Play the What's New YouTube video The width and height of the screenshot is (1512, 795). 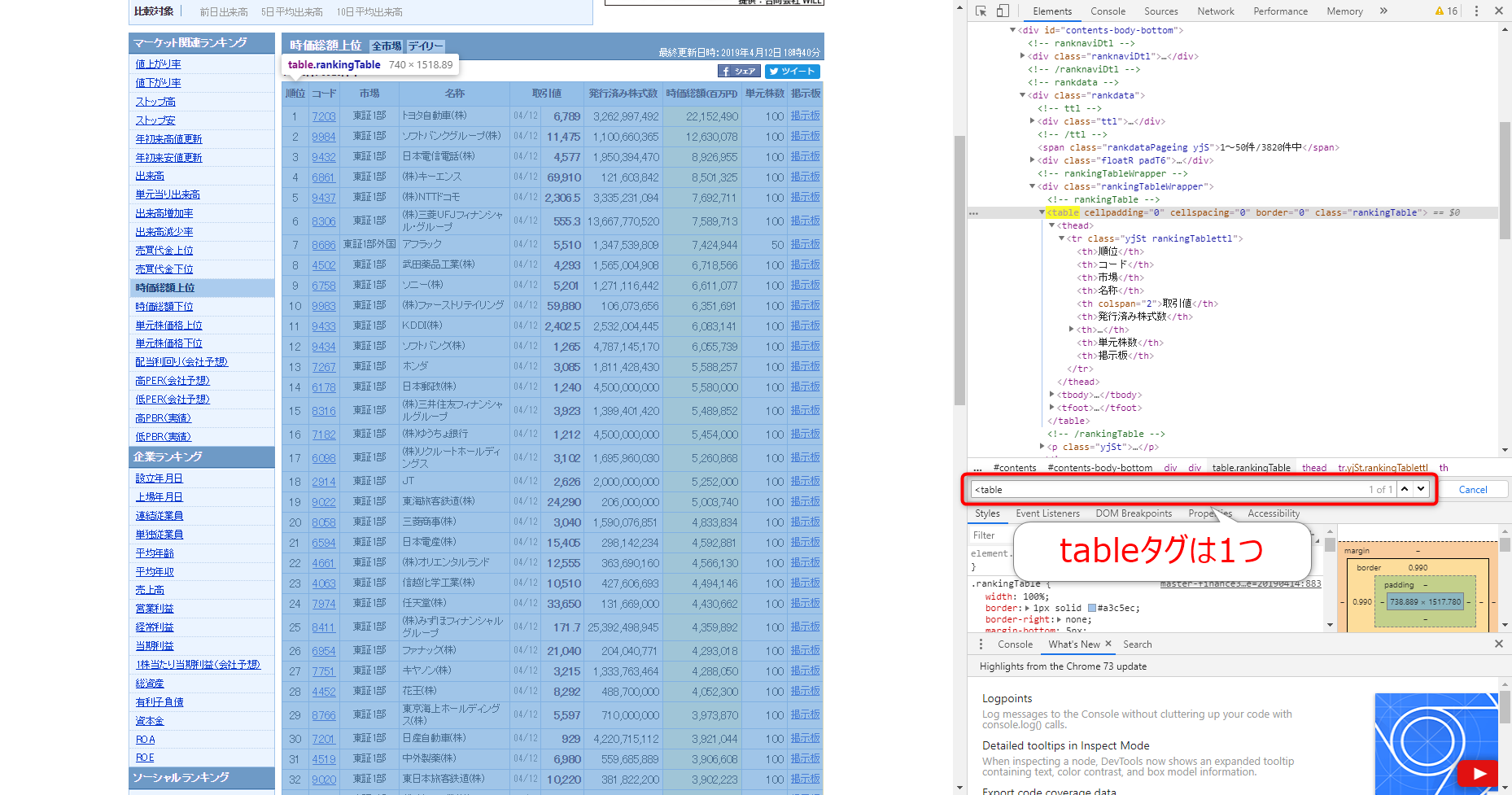point(1480,773)
